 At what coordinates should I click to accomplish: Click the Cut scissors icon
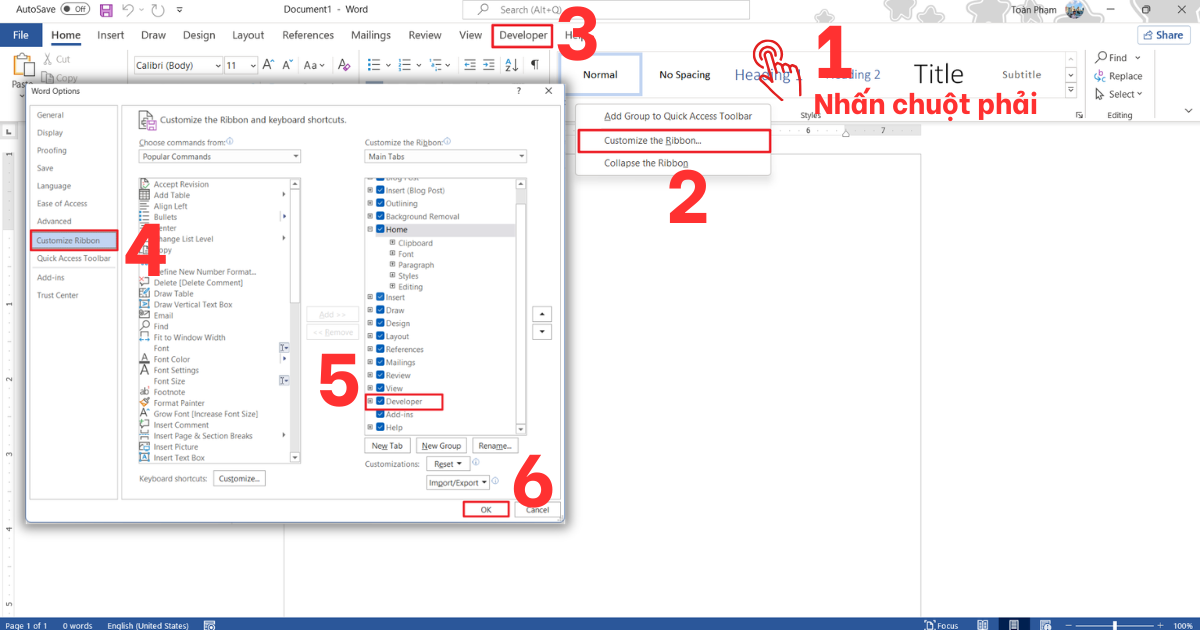click(x=48, y=60)
